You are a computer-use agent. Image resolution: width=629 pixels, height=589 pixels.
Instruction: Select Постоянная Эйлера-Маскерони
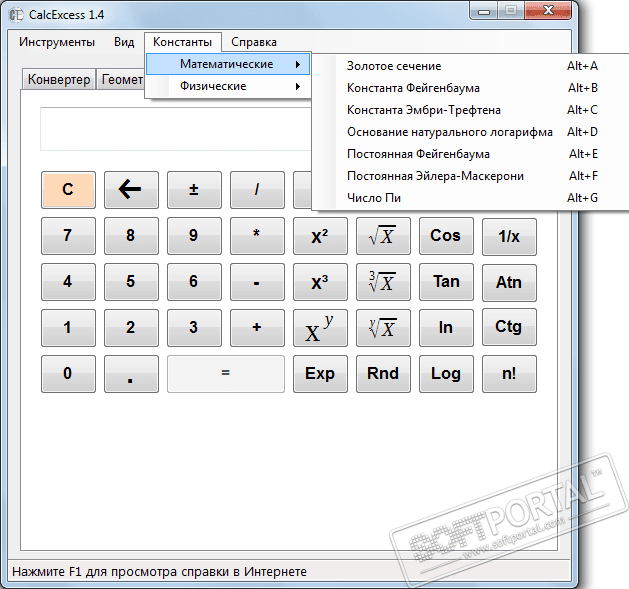coord(472,176)
